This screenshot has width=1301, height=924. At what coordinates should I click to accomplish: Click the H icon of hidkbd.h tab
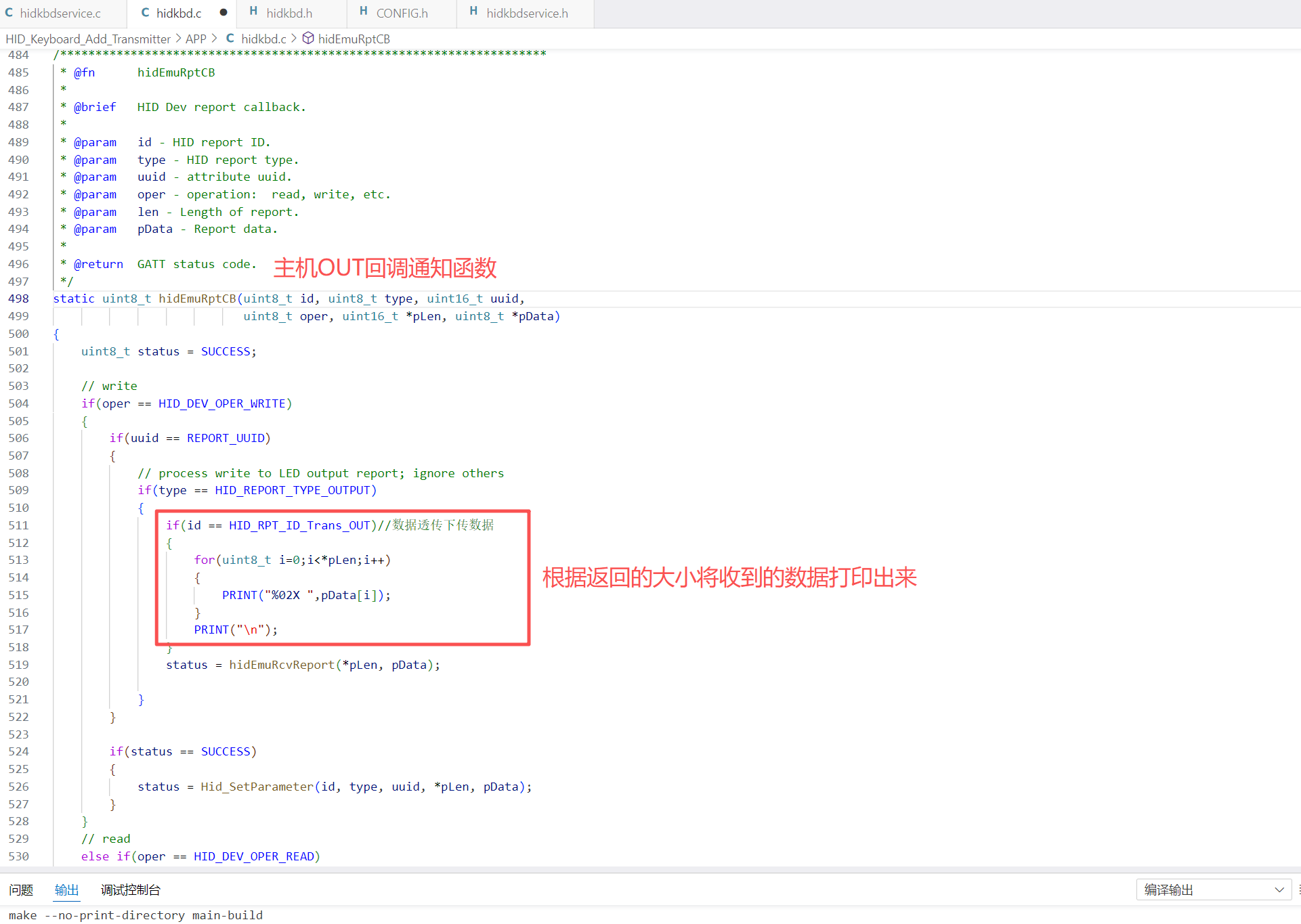253,12
